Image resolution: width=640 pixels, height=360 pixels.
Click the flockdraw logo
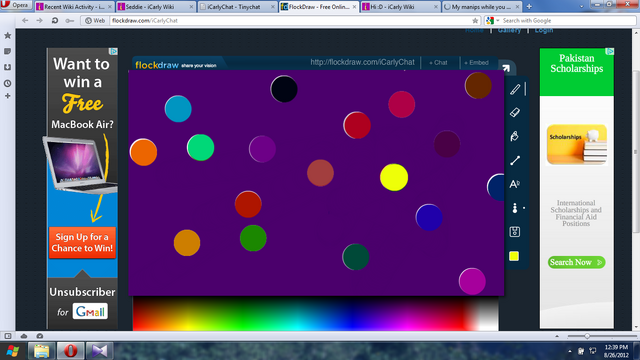(157, 65)
